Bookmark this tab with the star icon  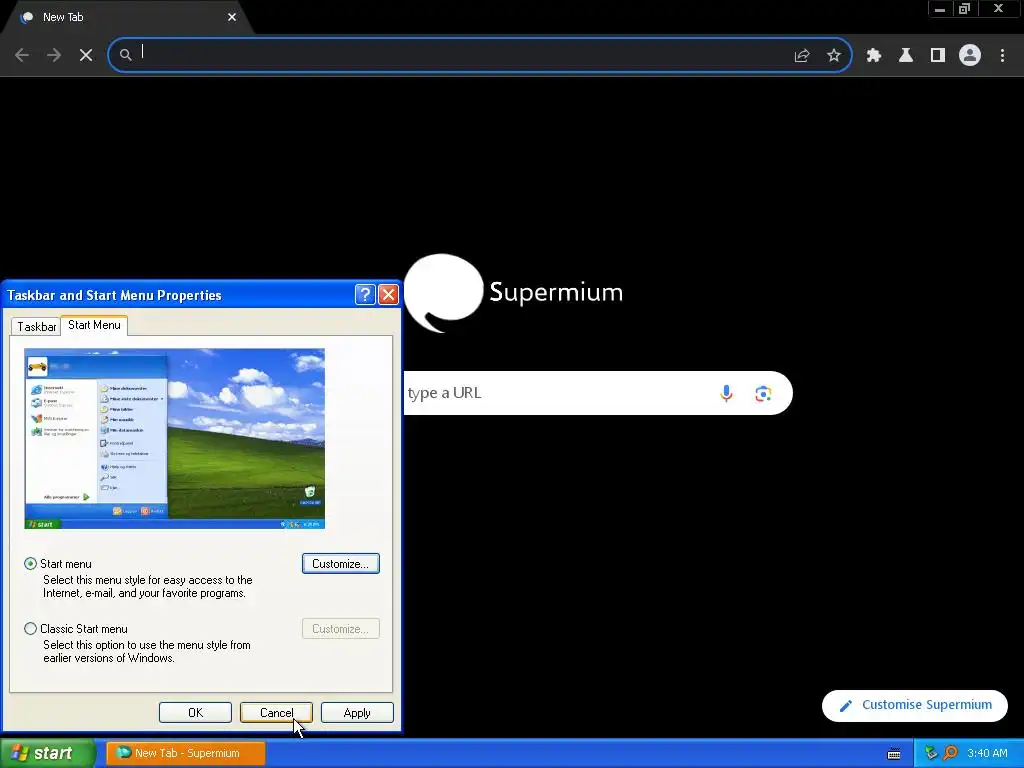tap(833, 56)
